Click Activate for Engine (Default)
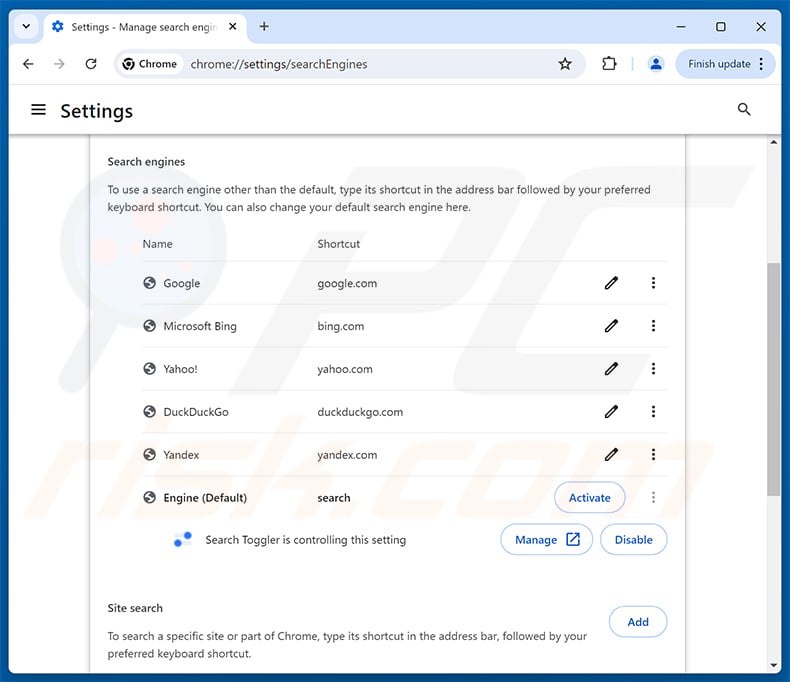790x682 pixels. pyautogui.click(x=589, y=498)
